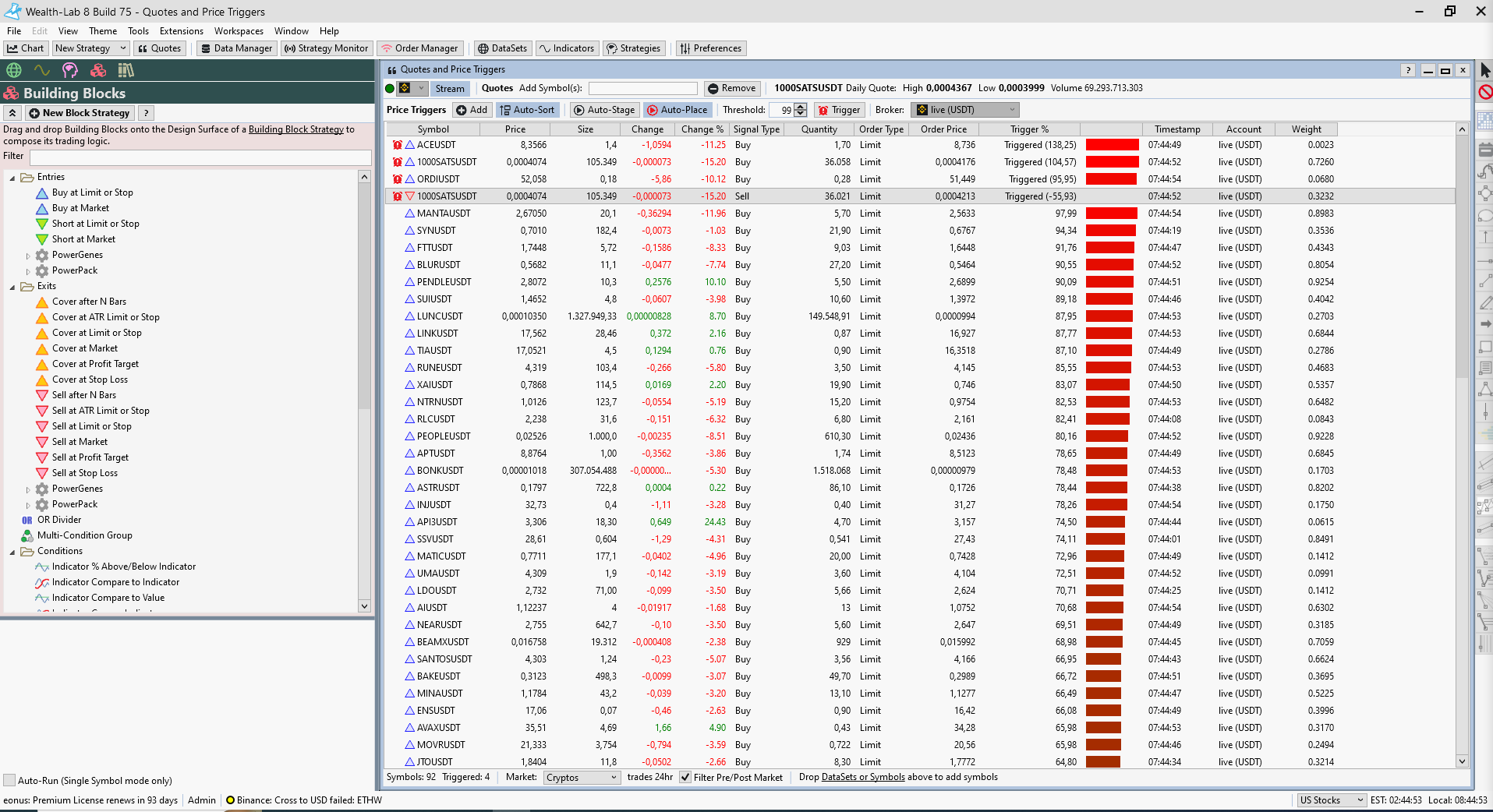
Task: Click the Trigger % bar for JTOUSDT
Action: 1103,762
